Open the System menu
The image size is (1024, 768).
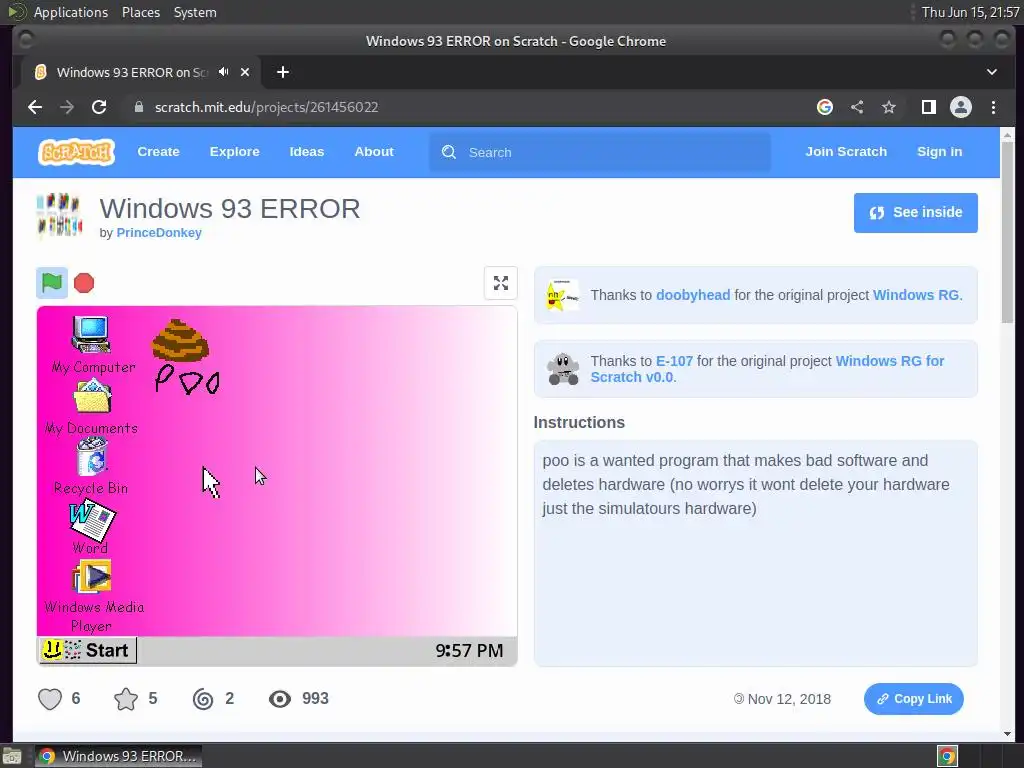(195, 12)
